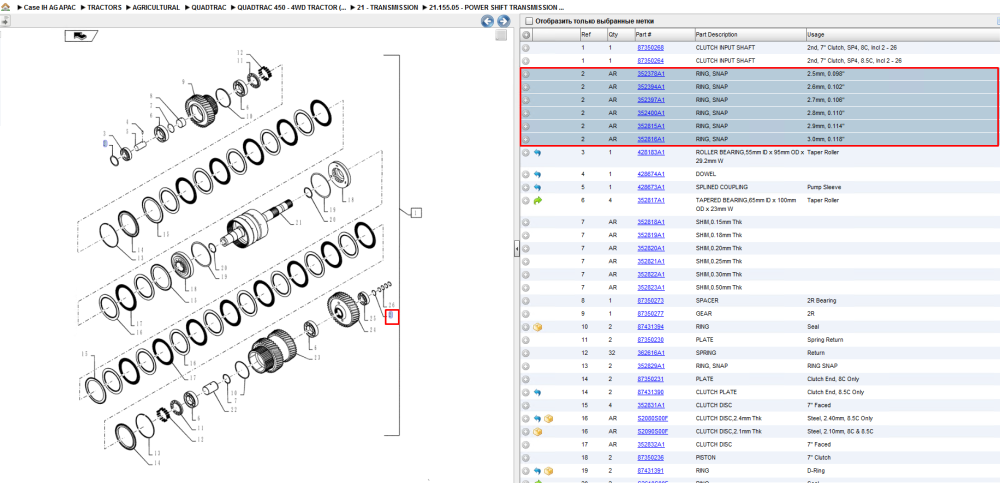Click highlighted callout near top-left of diagram
1000x483 pixels.
105,143
